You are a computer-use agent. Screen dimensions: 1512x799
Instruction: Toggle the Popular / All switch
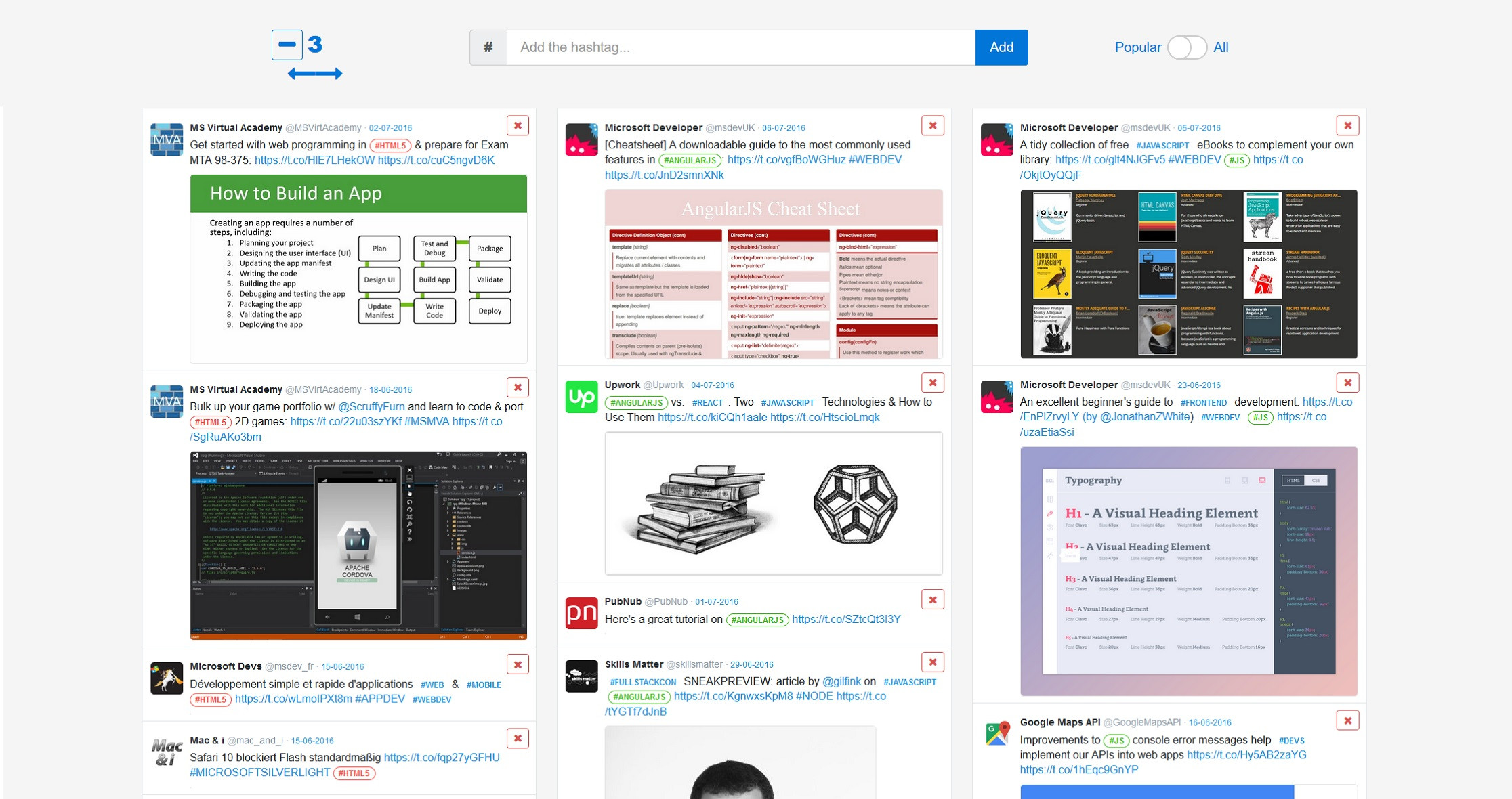point(1187,47)
